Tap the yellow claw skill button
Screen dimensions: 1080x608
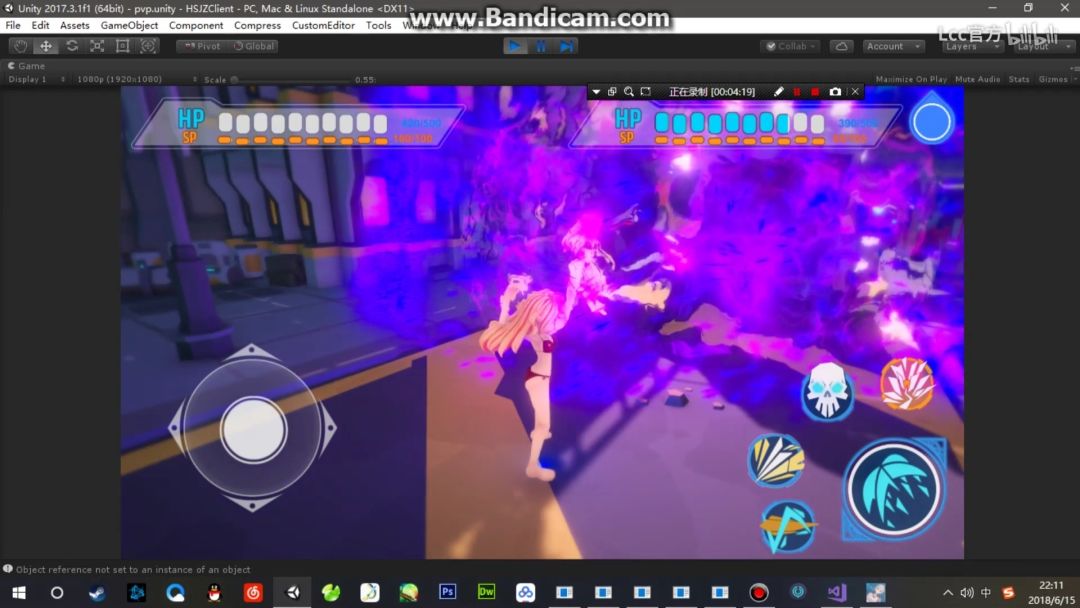pyautogui.click(x=776, y=460)
